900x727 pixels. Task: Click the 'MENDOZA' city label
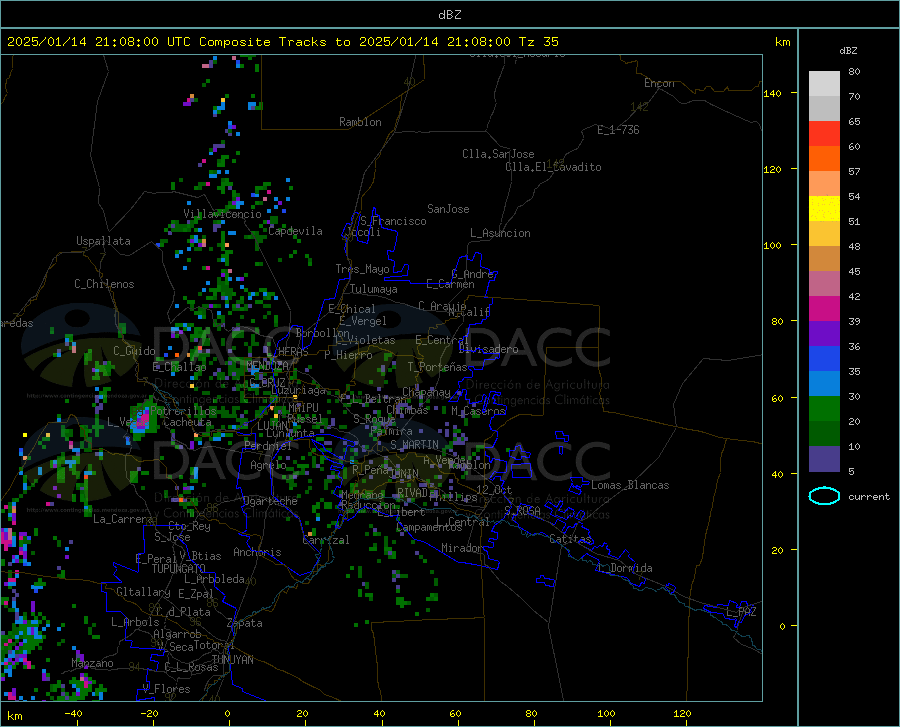267,365
